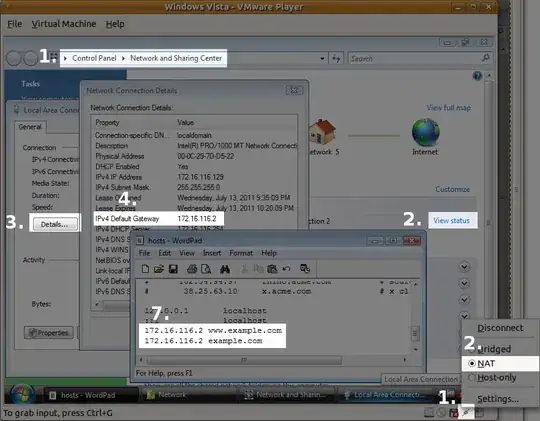Click the Properties button
540x421 pixels.
click(49, 332)
